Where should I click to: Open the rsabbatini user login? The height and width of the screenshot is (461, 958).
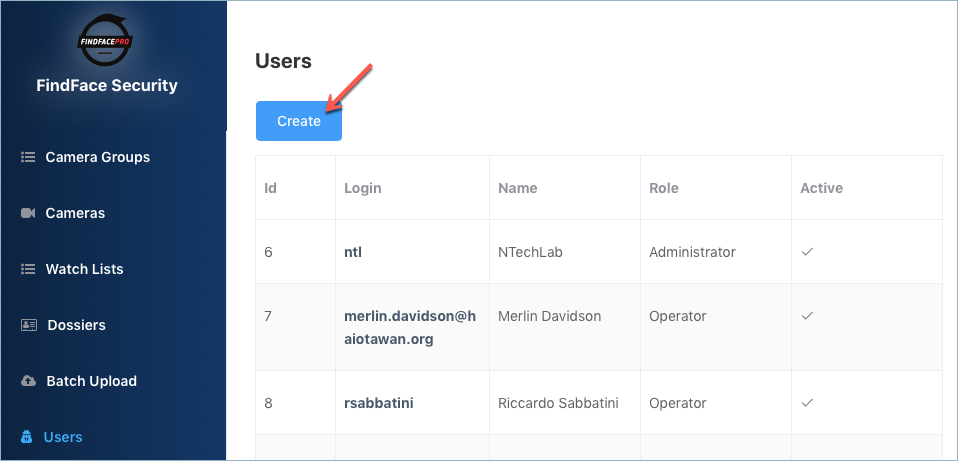[379, 403]
